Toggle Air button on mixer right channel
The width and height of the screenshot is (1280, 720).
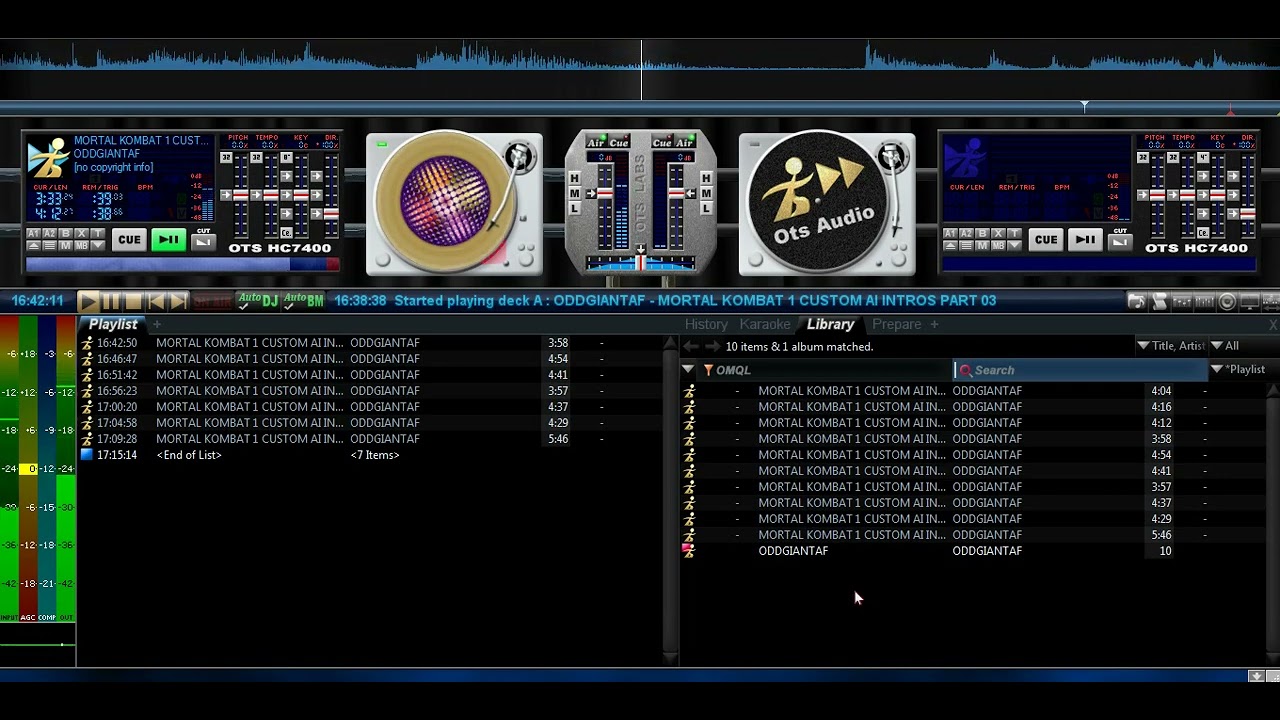(685, 142)
